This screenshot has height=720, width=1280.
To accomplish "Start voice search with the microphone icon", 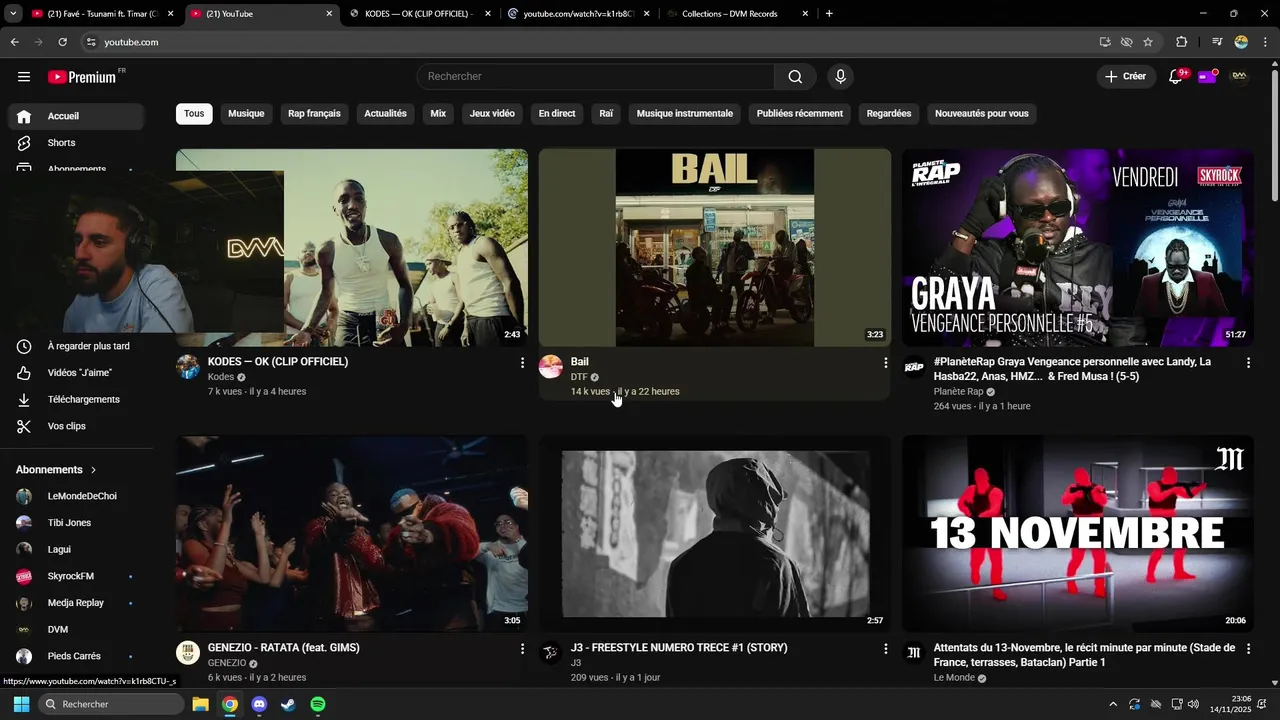I will [840, 77].
